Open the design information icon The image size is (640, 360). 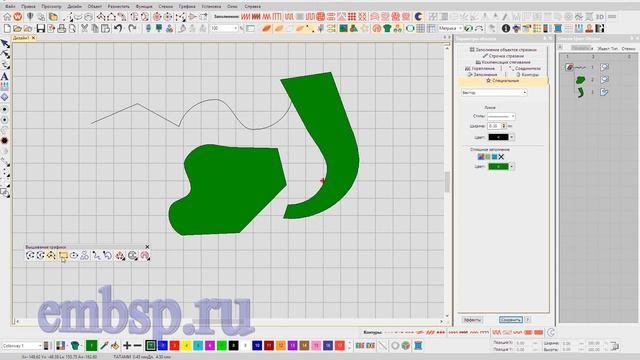coord(506,28)
